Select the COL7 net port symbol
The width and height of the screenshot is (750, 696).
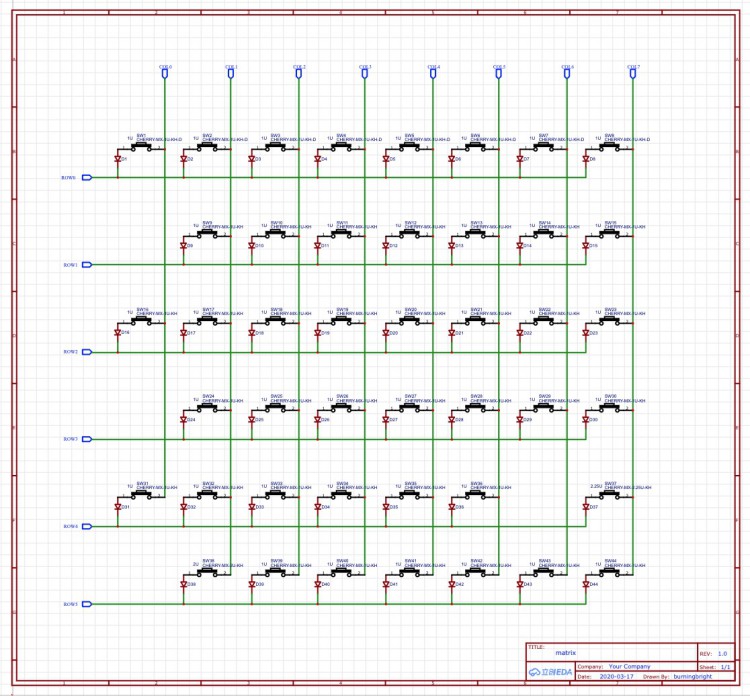pyautogui.click(x=633, y=74)
